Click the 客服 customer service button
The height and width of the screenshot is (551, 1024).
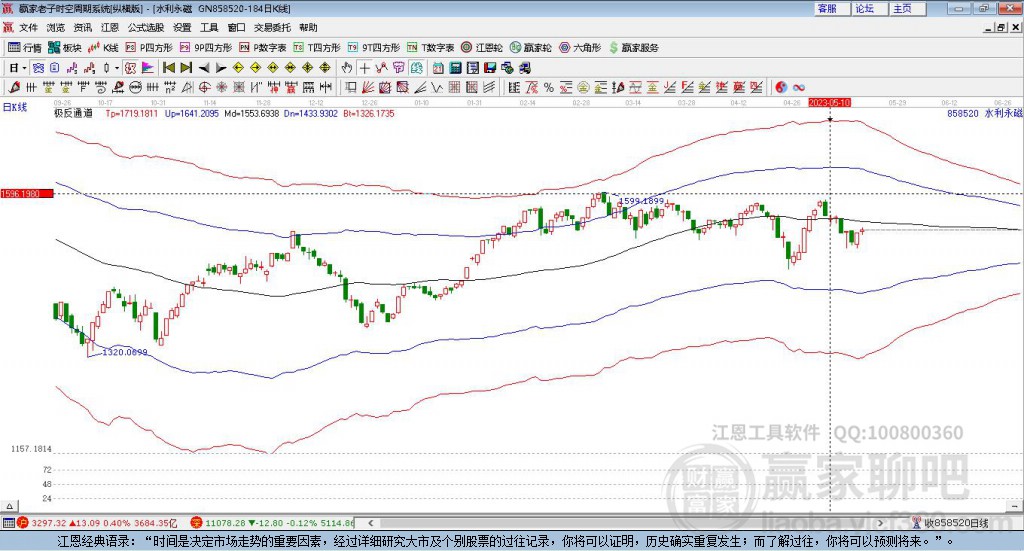826,8
